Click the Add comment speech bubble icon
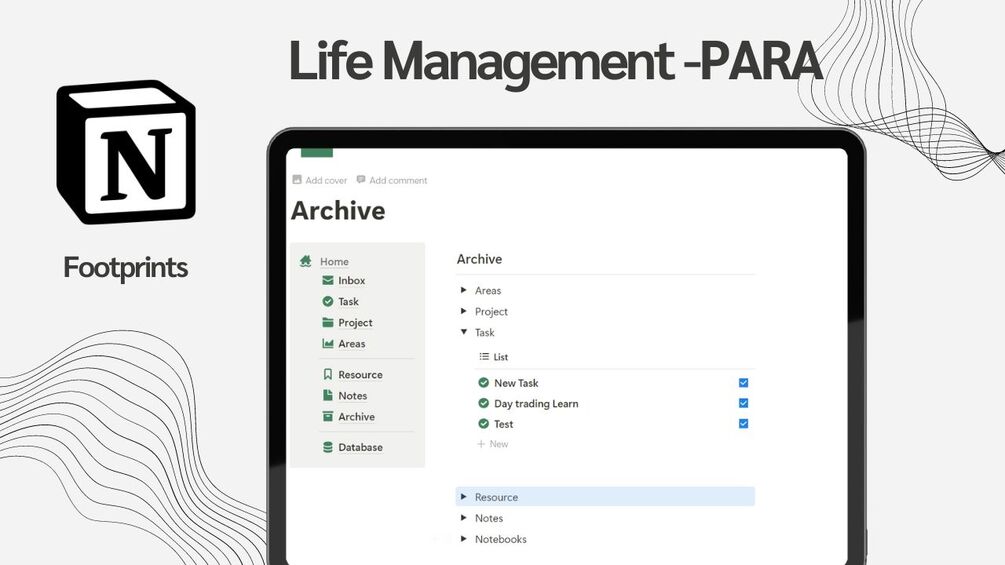 [361, 180]
